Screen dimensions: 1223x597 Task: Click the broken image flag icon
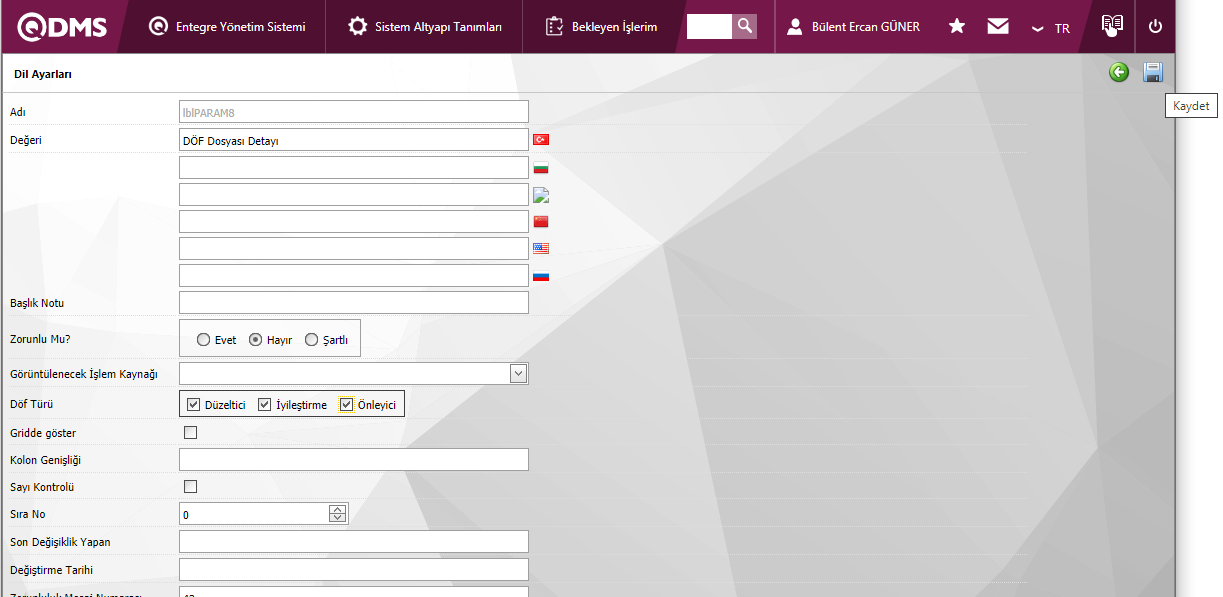(541, 194)
